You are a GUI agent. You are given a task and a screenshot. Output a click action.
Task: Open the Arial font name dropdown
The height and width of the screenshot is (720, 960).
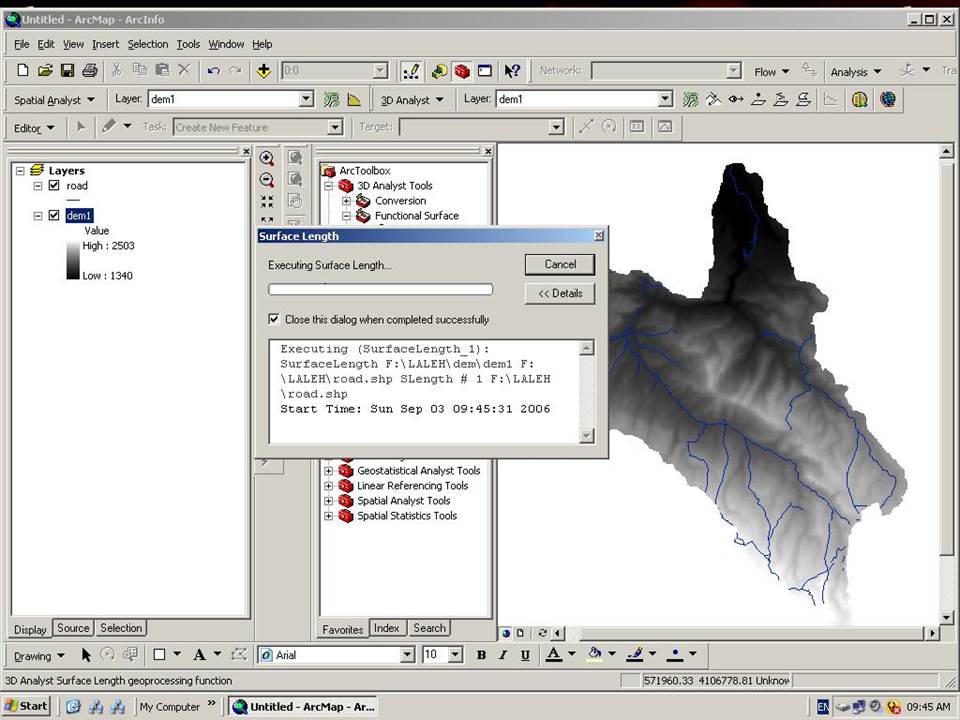pos(407,655)
